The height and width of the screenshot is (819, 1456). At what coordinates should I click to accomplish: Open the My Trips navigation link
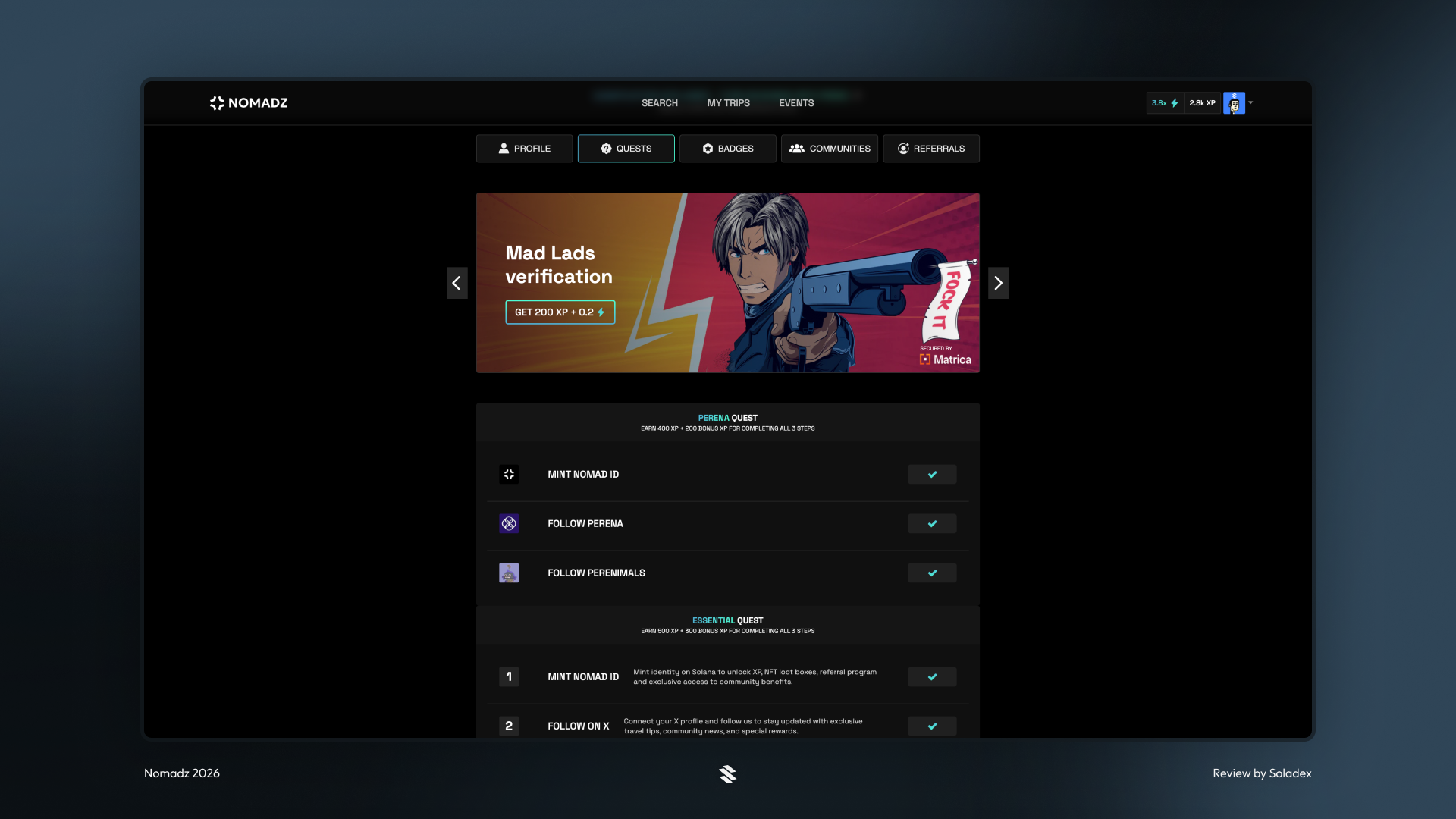(x=728, y=103)
